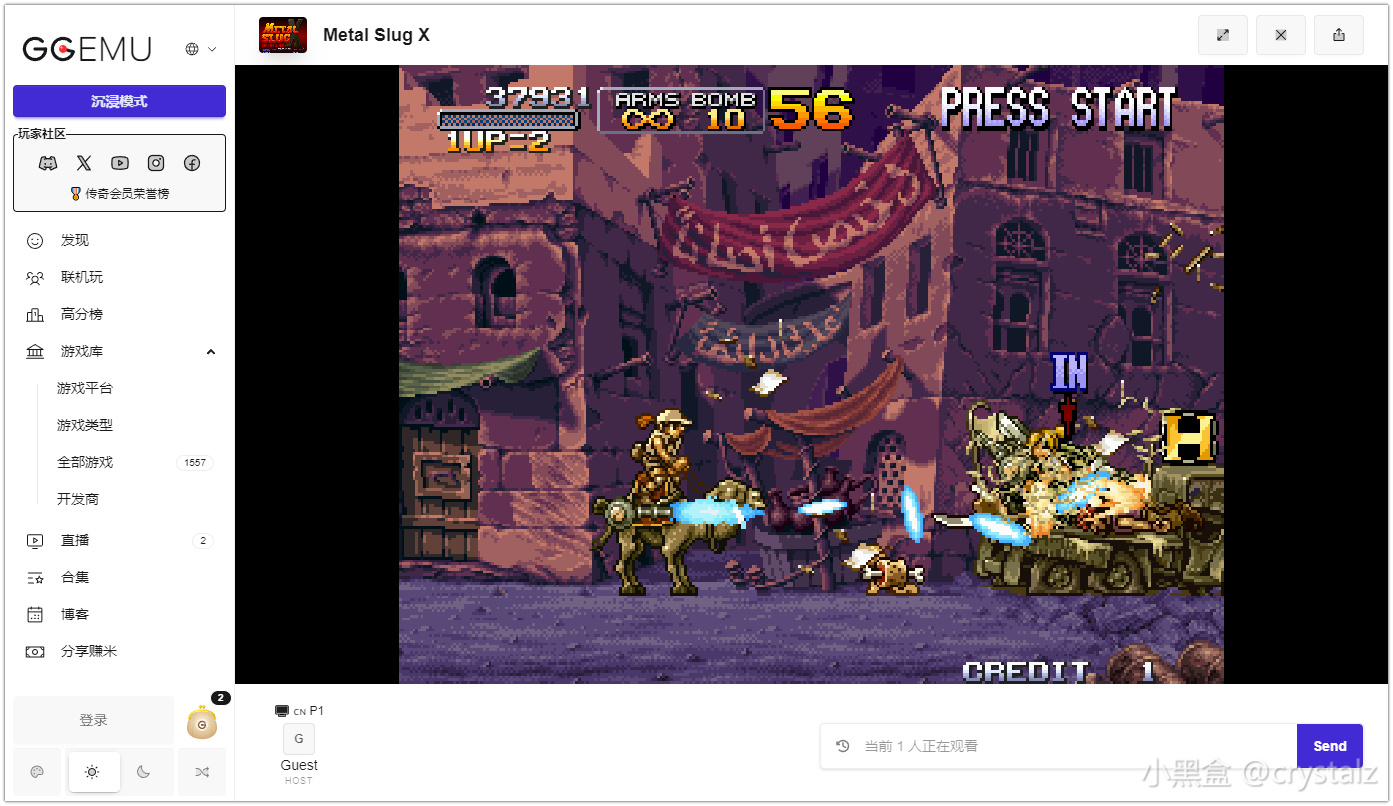The height and width of the screenshot is (806, 1393).
Task: Open the coin purse icon
Action: click(202, 723)
